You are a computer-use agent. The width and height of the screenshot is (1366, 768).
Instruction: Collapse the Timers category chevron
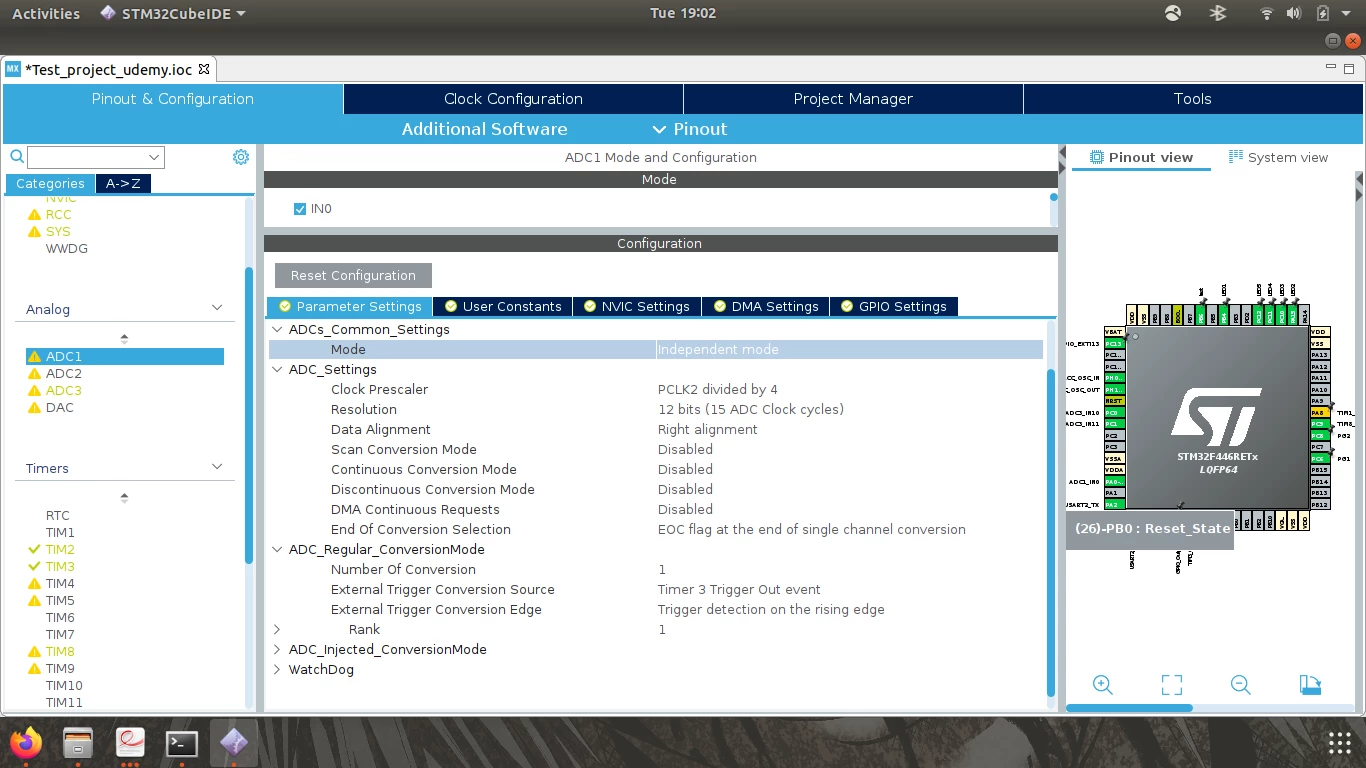[x=217, y=467]
